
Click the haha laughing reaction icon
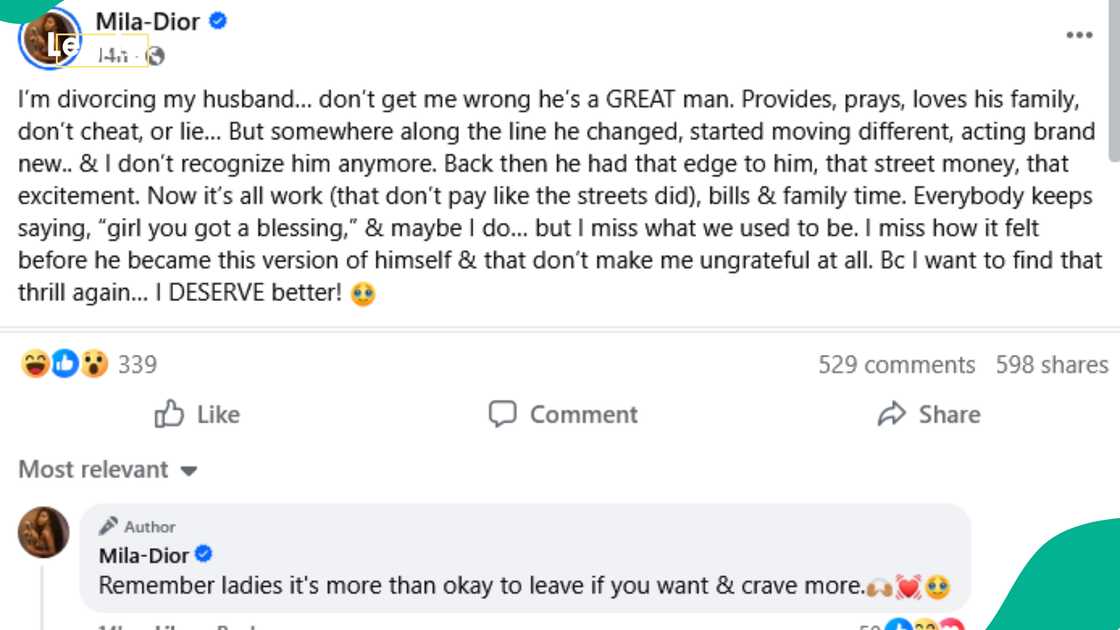point(34,363)
